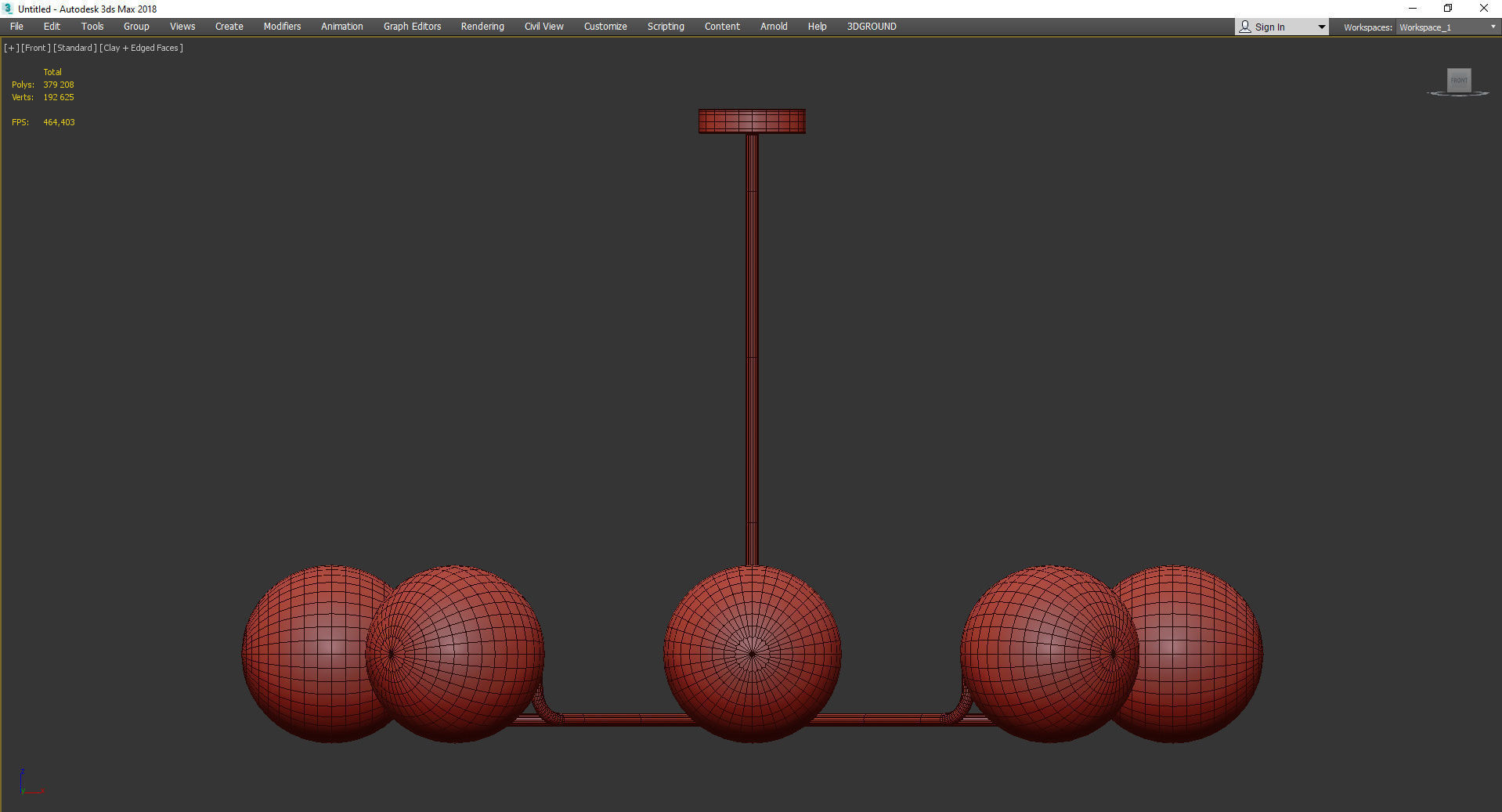
Task: Open the File menu
Action: click(16, 27)
